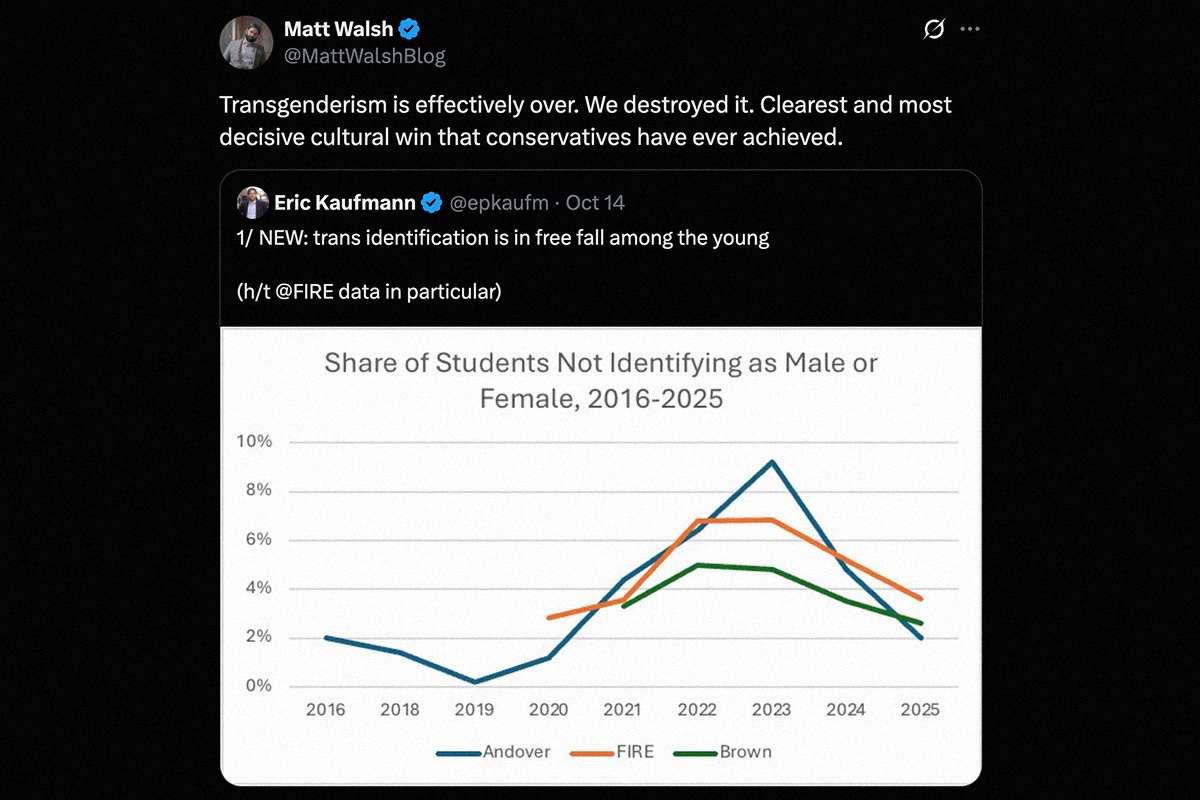Open the more options (three dots) menu
Image resolution: width=1200 pixels, height=800 pixels.
(x=969, y=29)
